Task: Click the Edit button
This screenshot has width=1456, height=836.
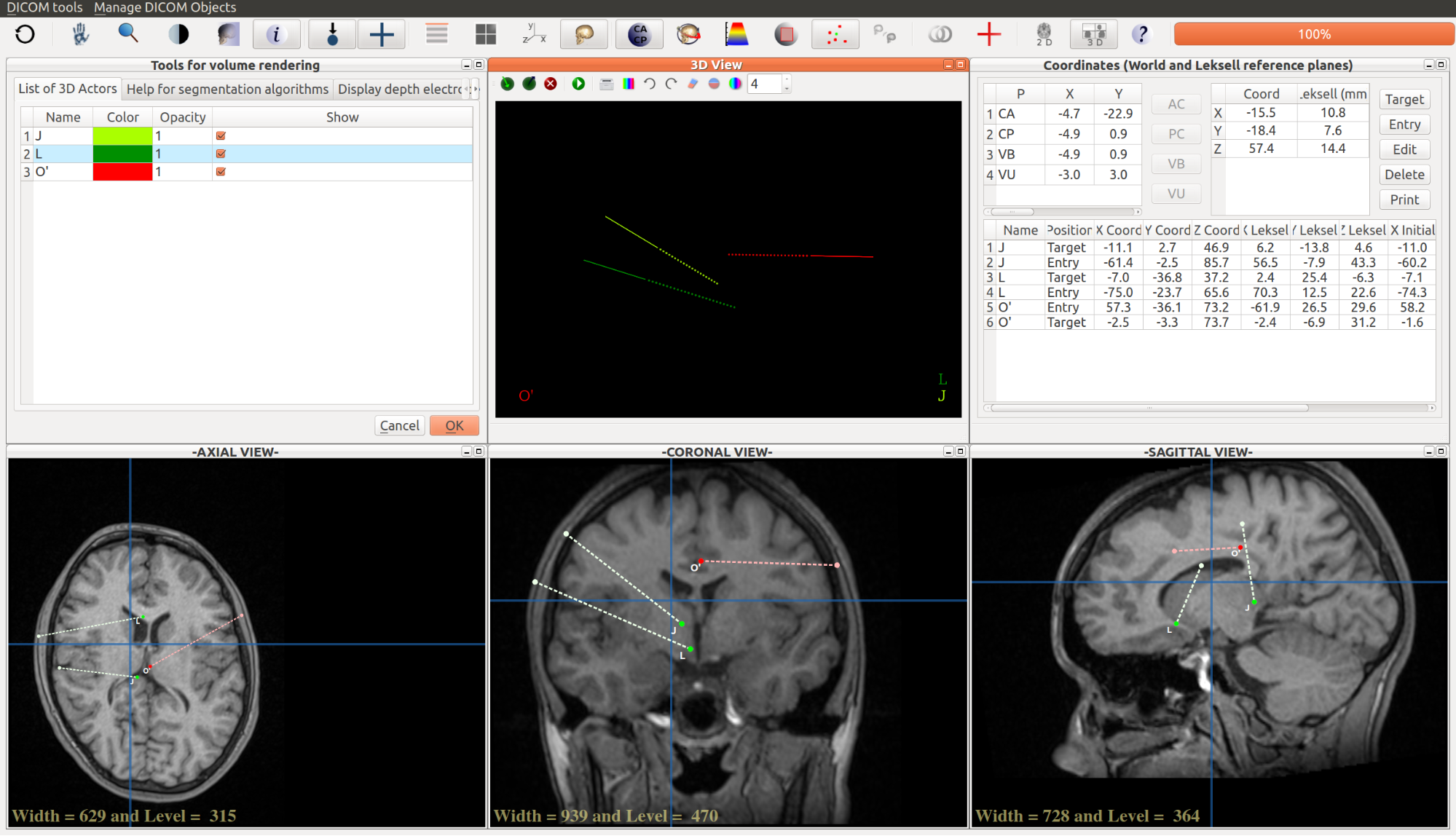Action: [1404, 149]
